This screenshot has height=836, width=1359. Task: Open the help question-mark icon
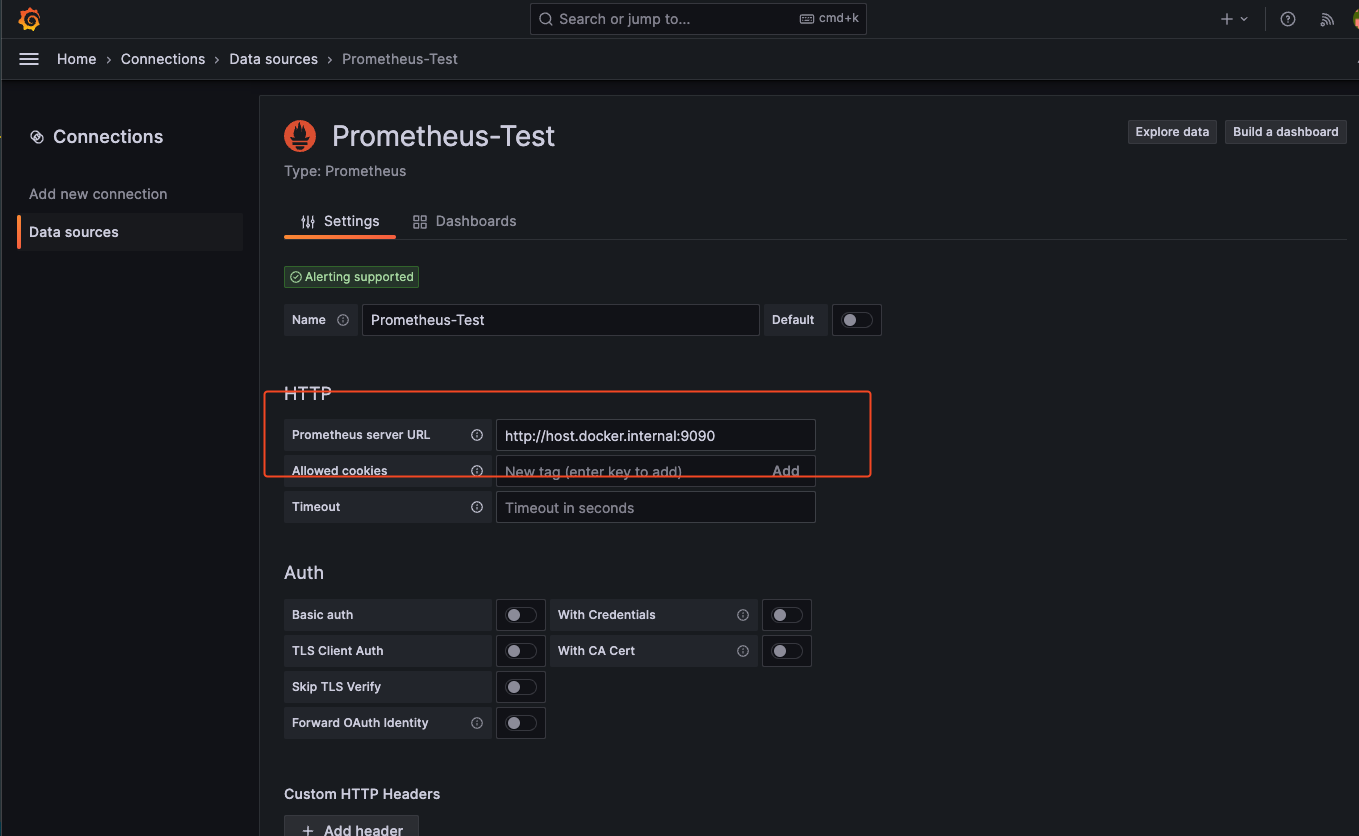1288,19
